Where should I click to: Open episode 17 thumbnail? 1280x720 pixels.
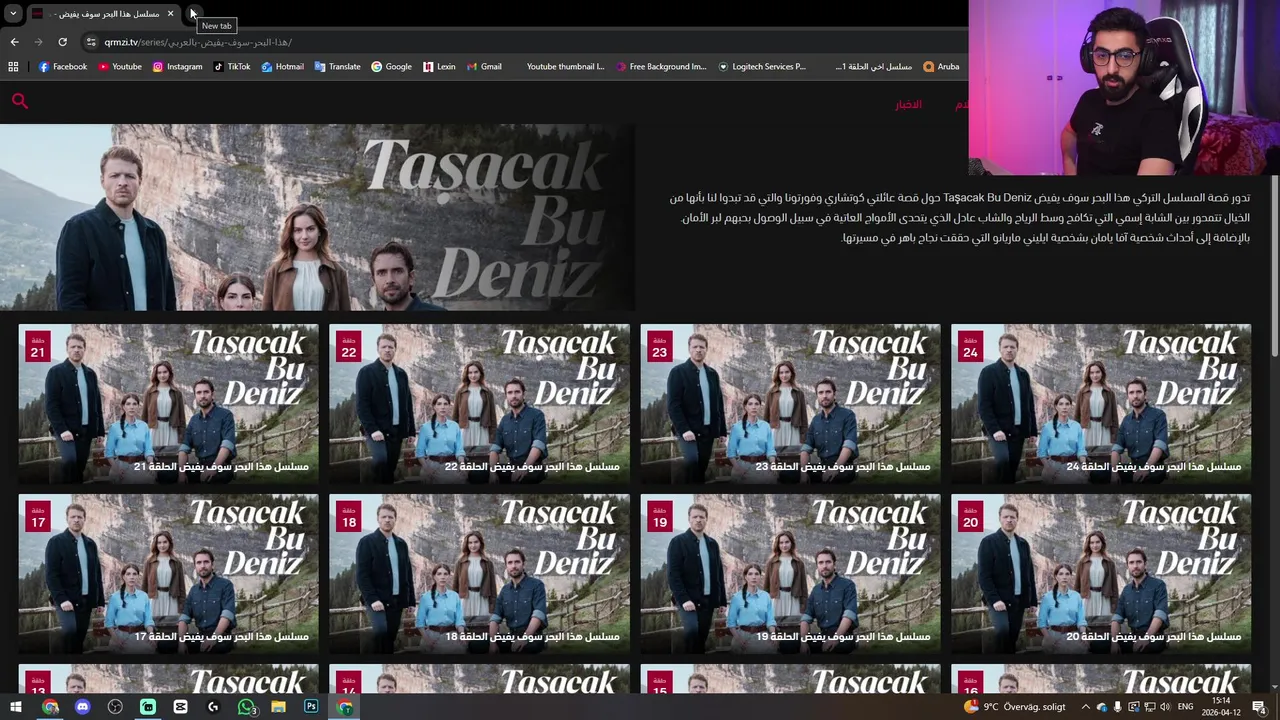coord(168,573)
